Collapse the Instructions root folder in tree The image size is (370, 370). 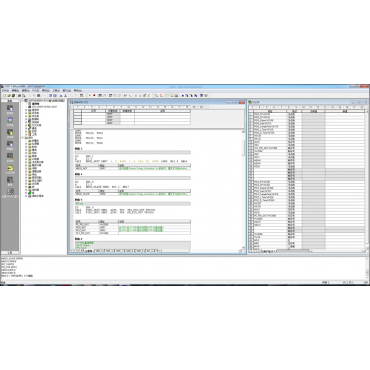23,138
